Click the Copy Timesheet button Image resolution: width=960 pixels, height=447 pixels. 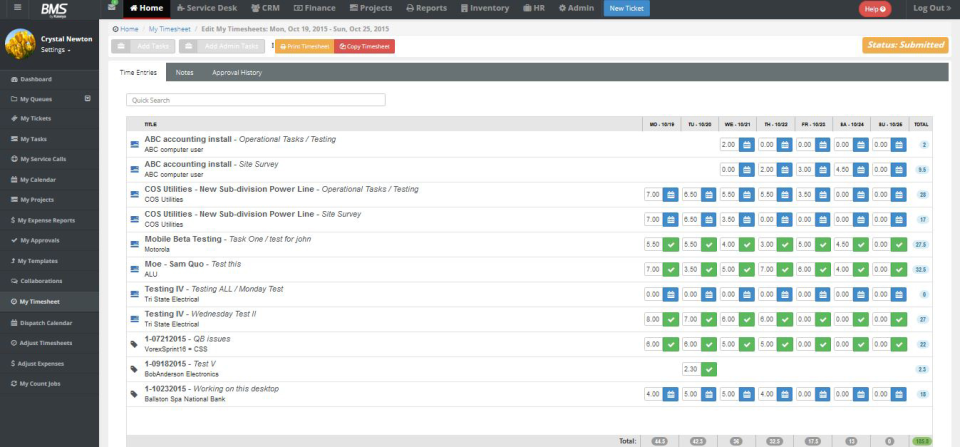pyautogui.click(x=364, y=47)
